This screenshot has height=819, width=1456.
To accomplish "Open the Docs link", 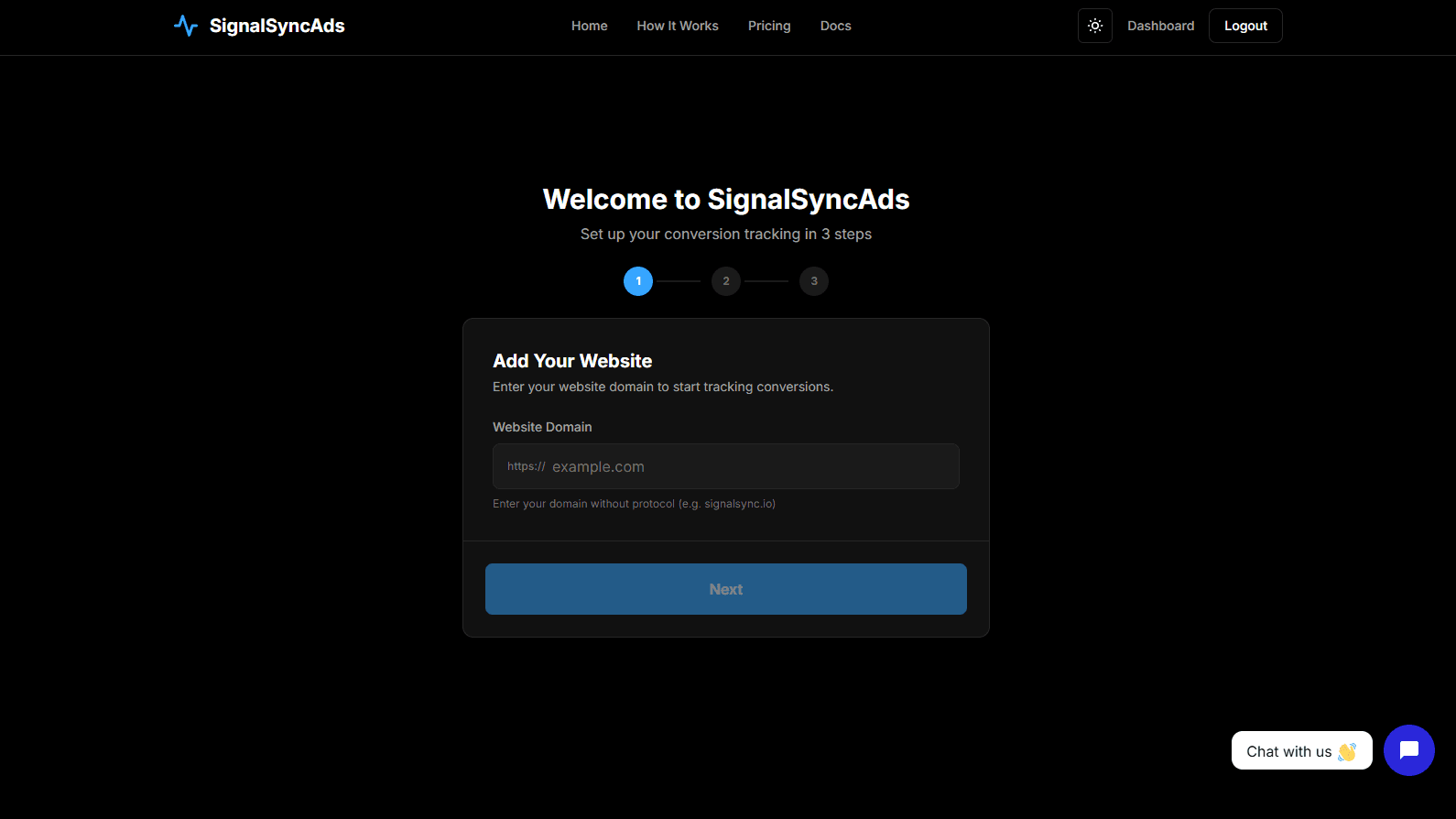I will [836, 26].
